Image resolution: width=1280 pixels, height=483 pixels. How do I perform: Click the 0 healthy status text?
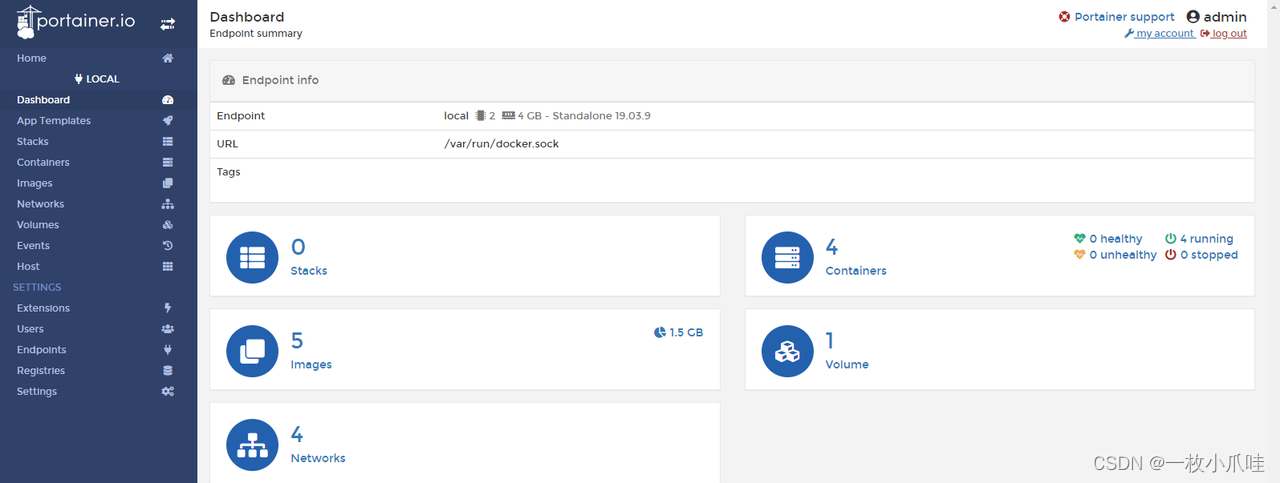tap(1116, 239)
